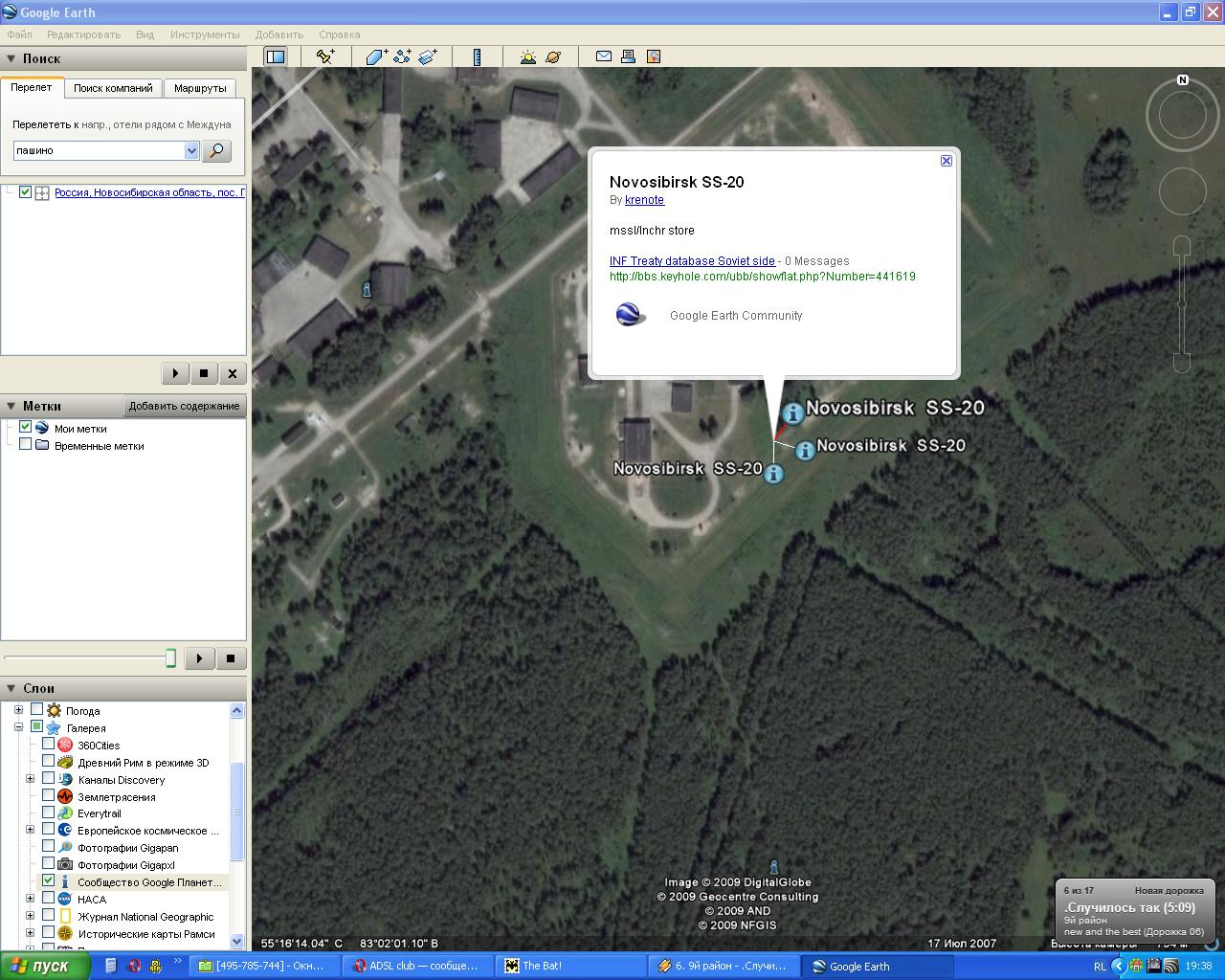Click the places opacity slider handle
Viewport: 1225px width, 980px height.
pos(171,658)
